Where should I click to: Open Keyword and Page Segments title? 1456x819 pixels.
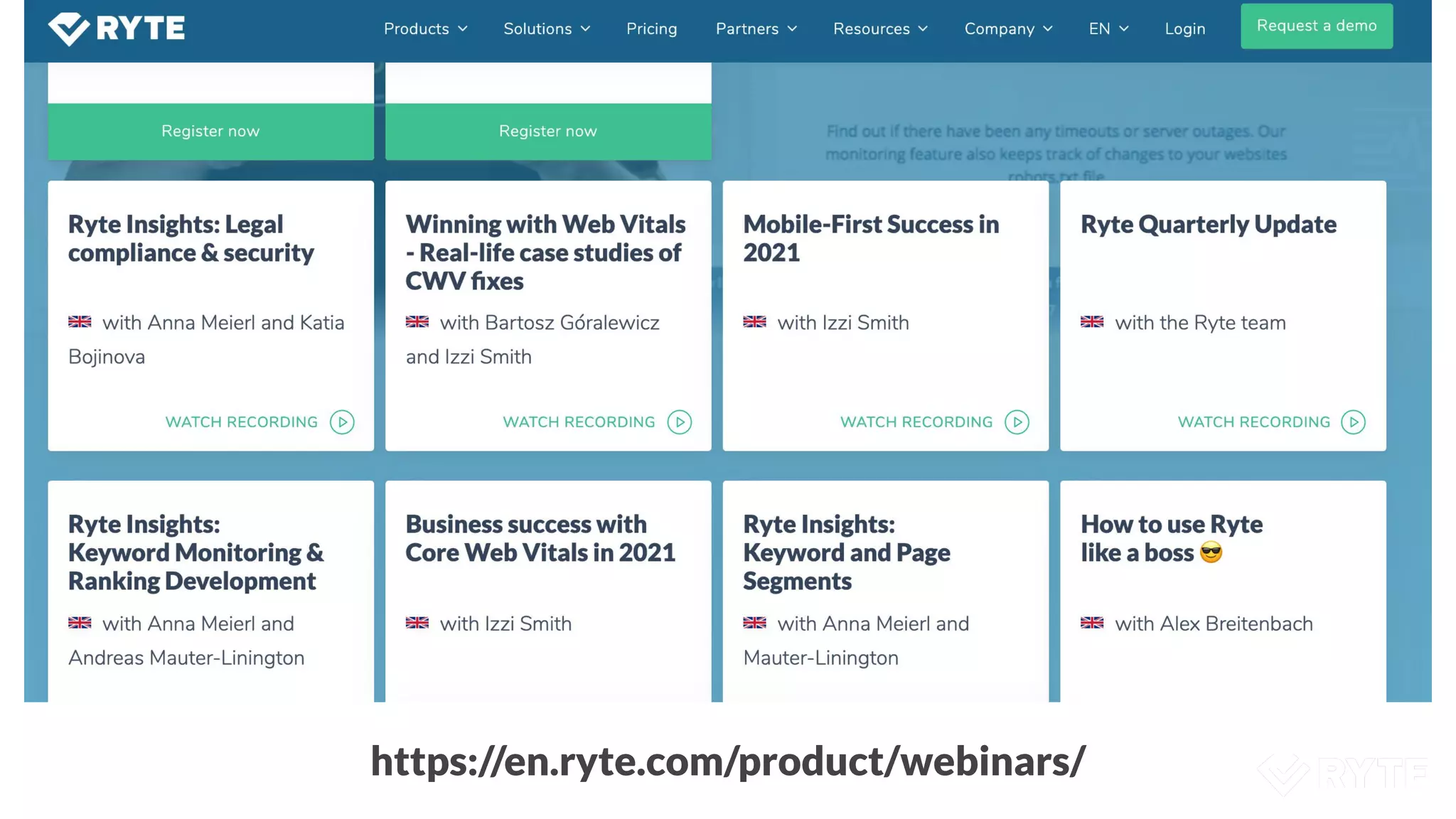point(847,553)
